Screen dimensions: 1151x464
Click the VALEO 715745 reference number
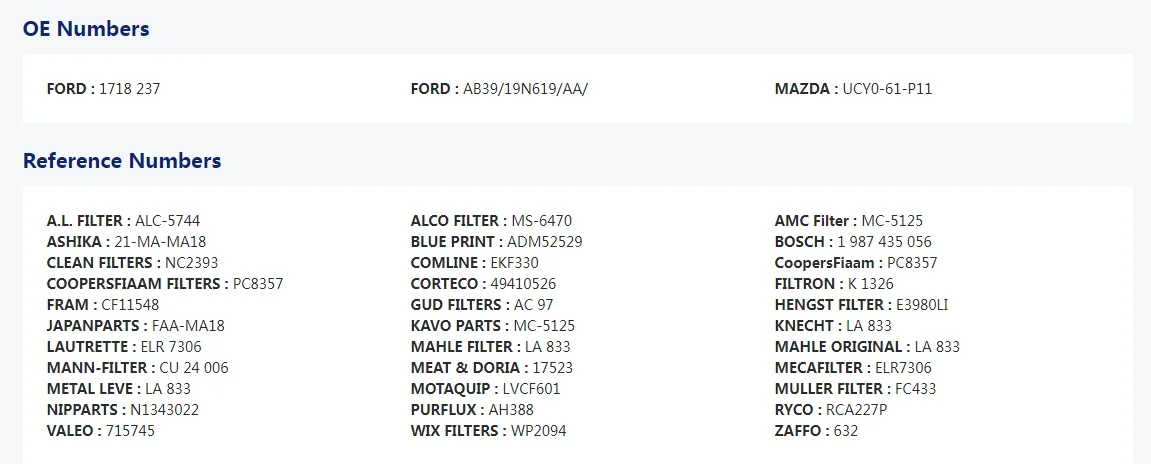[x=101, y=431]
